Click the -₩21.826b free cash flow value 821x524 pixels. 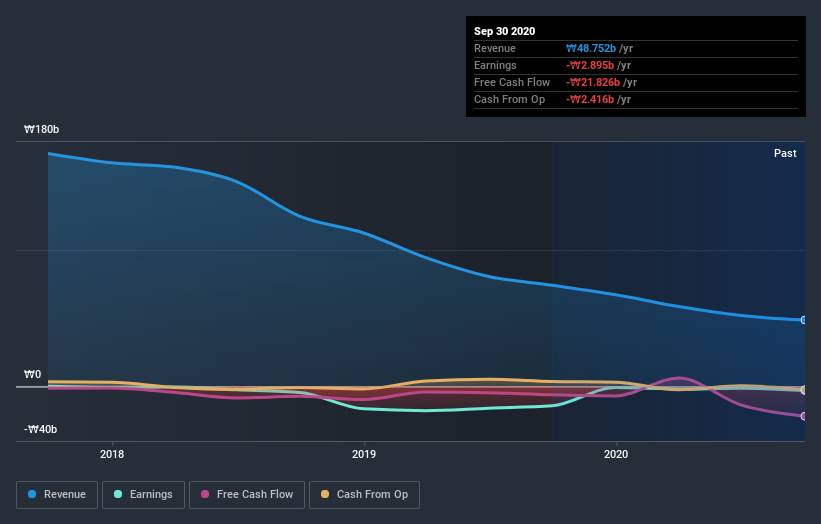point(593,82)
